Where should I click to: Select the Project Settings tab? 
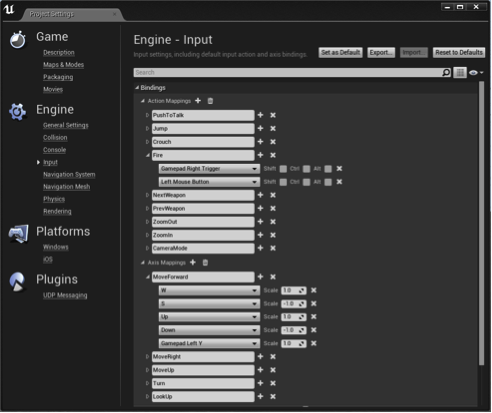[x=72, y=14]
